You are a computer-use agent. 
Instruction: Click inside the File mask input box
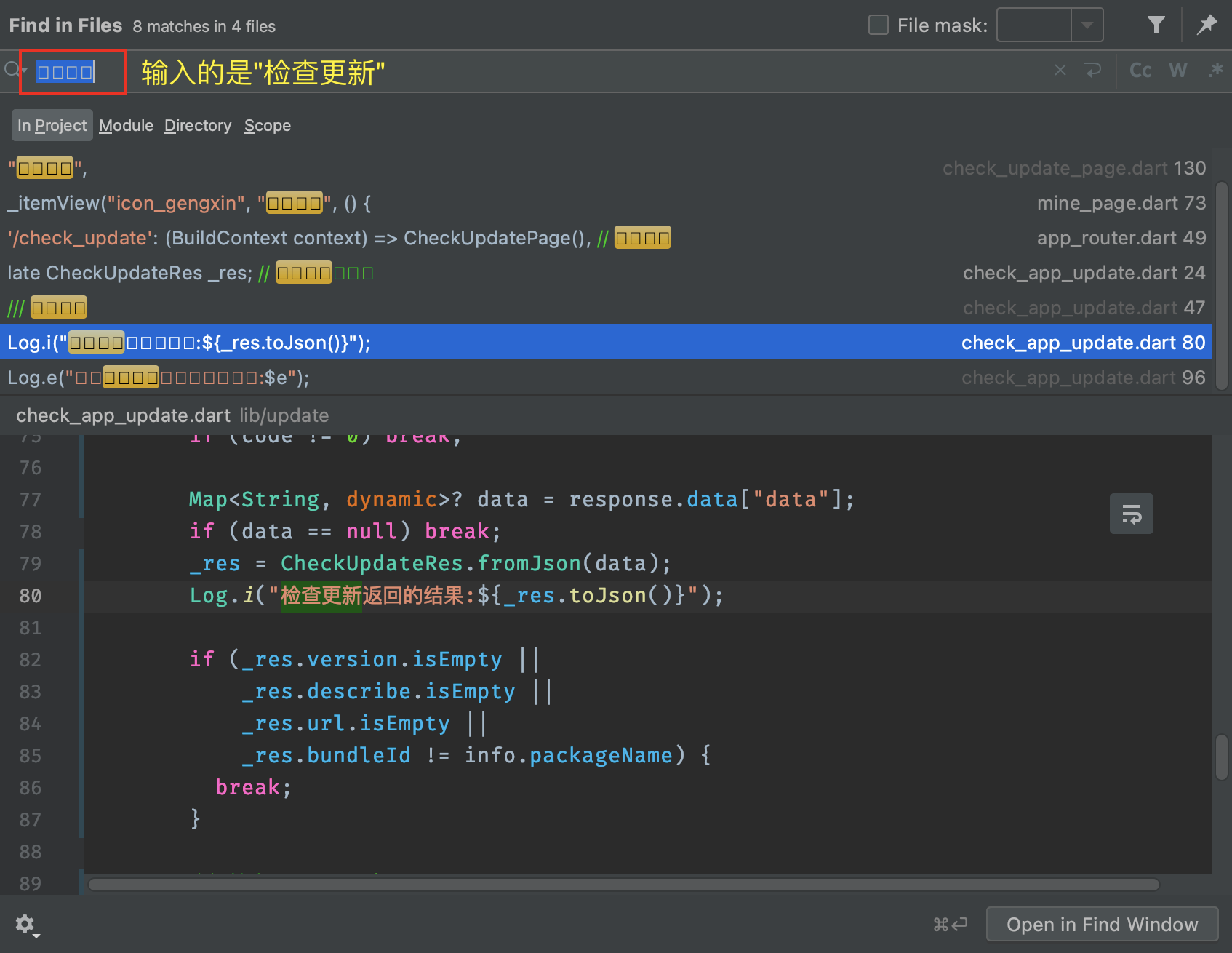click(x=1033, y=25)
